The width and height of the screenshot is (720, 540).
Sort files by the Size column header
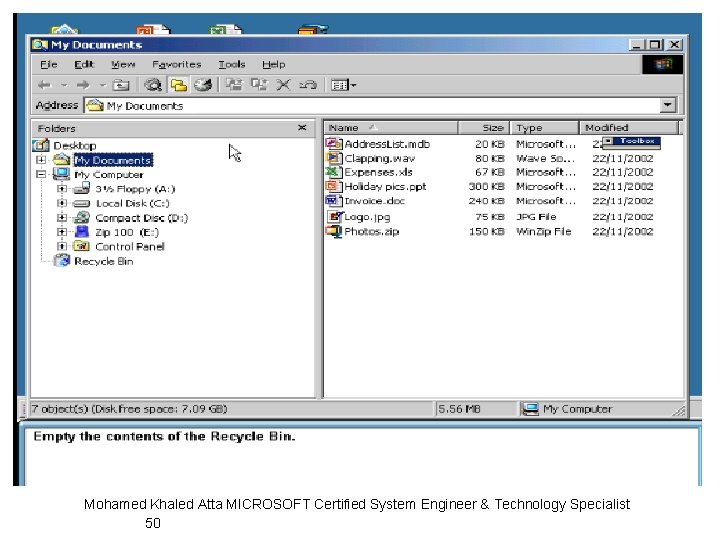(x=484, y=128)
